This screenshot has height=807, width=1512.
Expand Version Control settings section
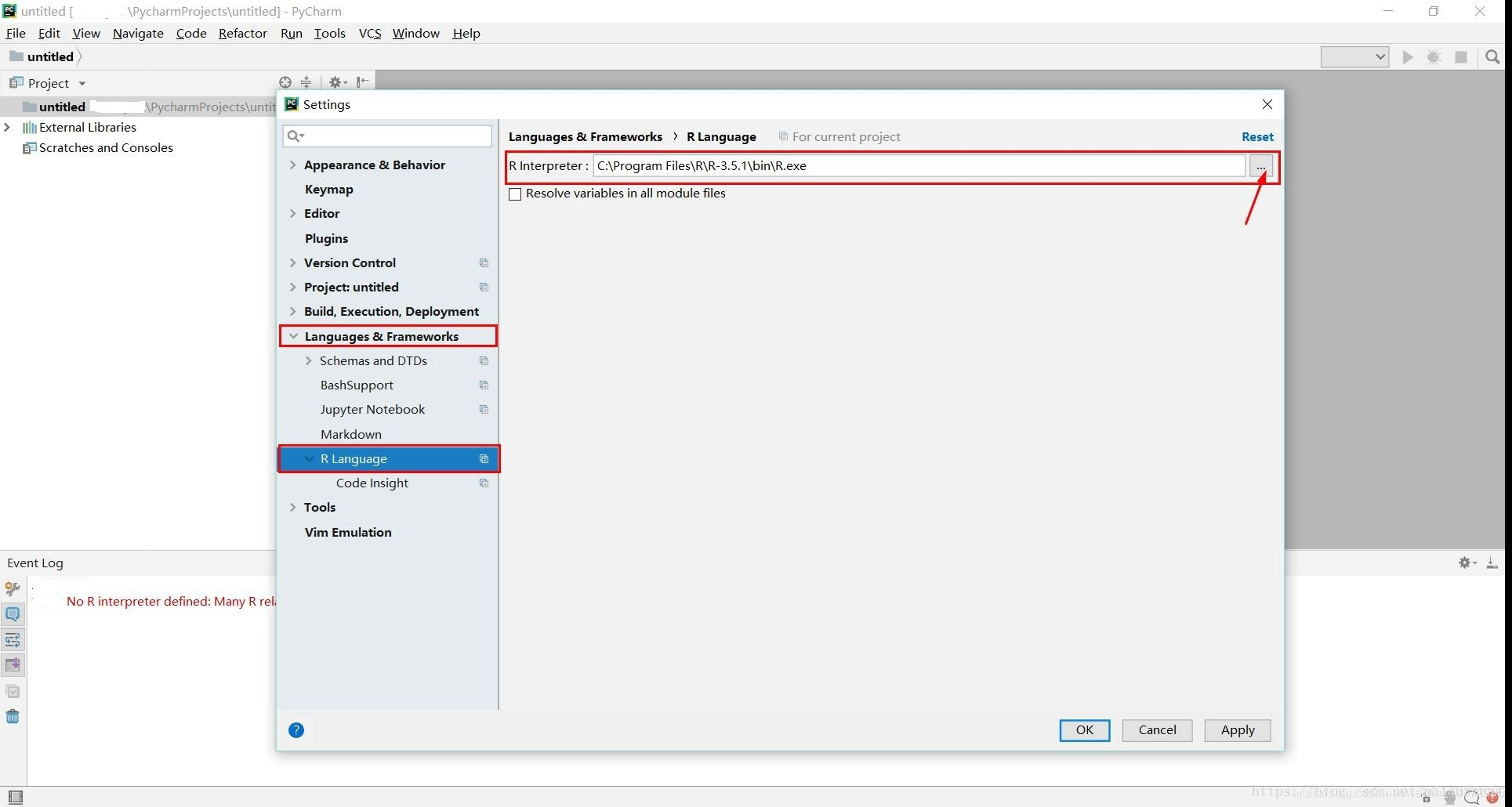293,262
